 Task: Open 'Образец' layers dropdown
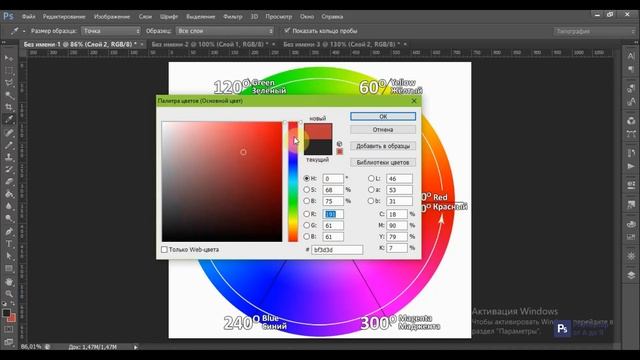tap(224, 31)
